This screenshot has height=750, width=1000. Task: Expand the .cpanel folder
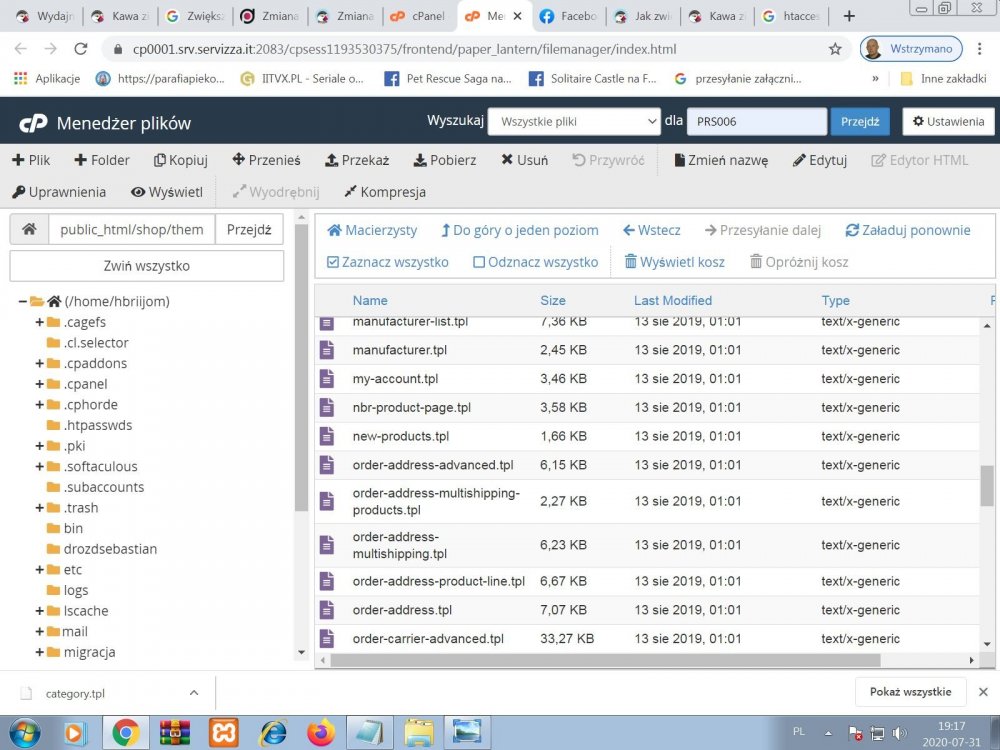point(40,384)
